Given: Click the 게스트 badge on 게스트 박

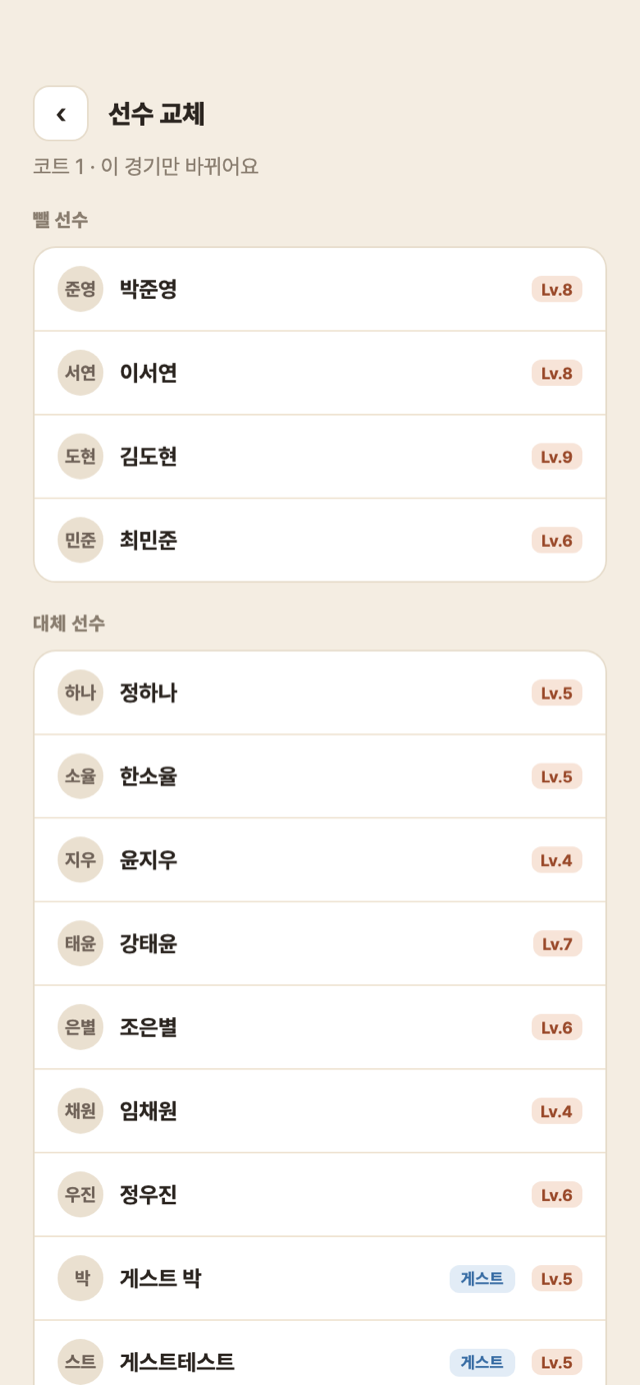Looking at the screenshot, I should 482,1278.
